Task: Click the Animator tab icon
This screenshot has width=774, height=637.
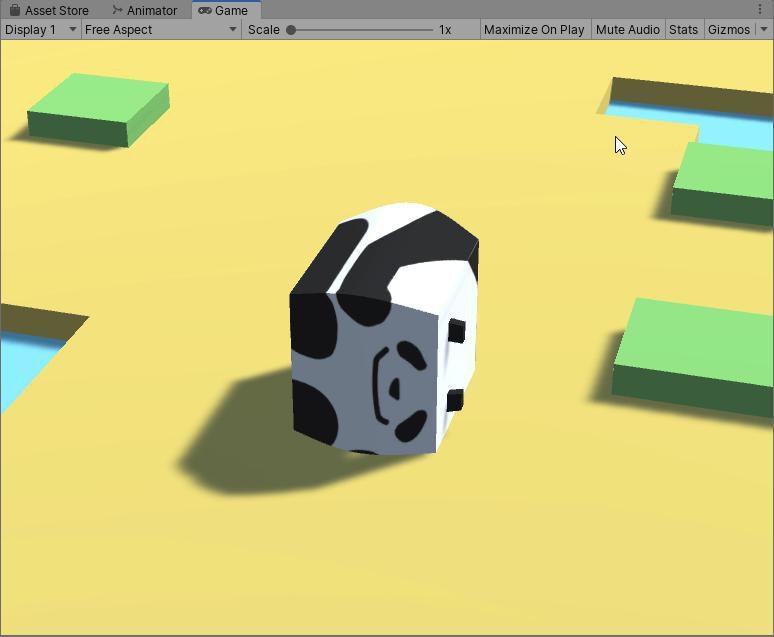Action: click(117, 9)
